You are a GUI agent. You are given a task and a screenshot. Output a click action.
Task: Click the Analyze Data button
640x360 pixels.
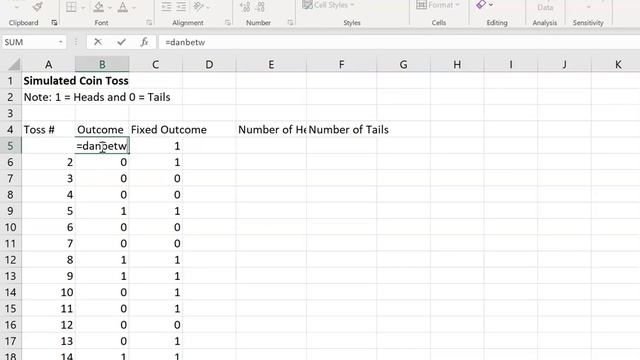point(545,7)
